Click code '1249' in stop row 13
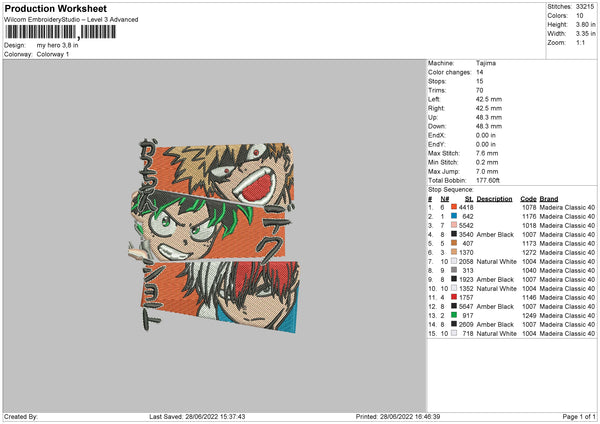This screenshot has height=424, width=600. [529, 315]
